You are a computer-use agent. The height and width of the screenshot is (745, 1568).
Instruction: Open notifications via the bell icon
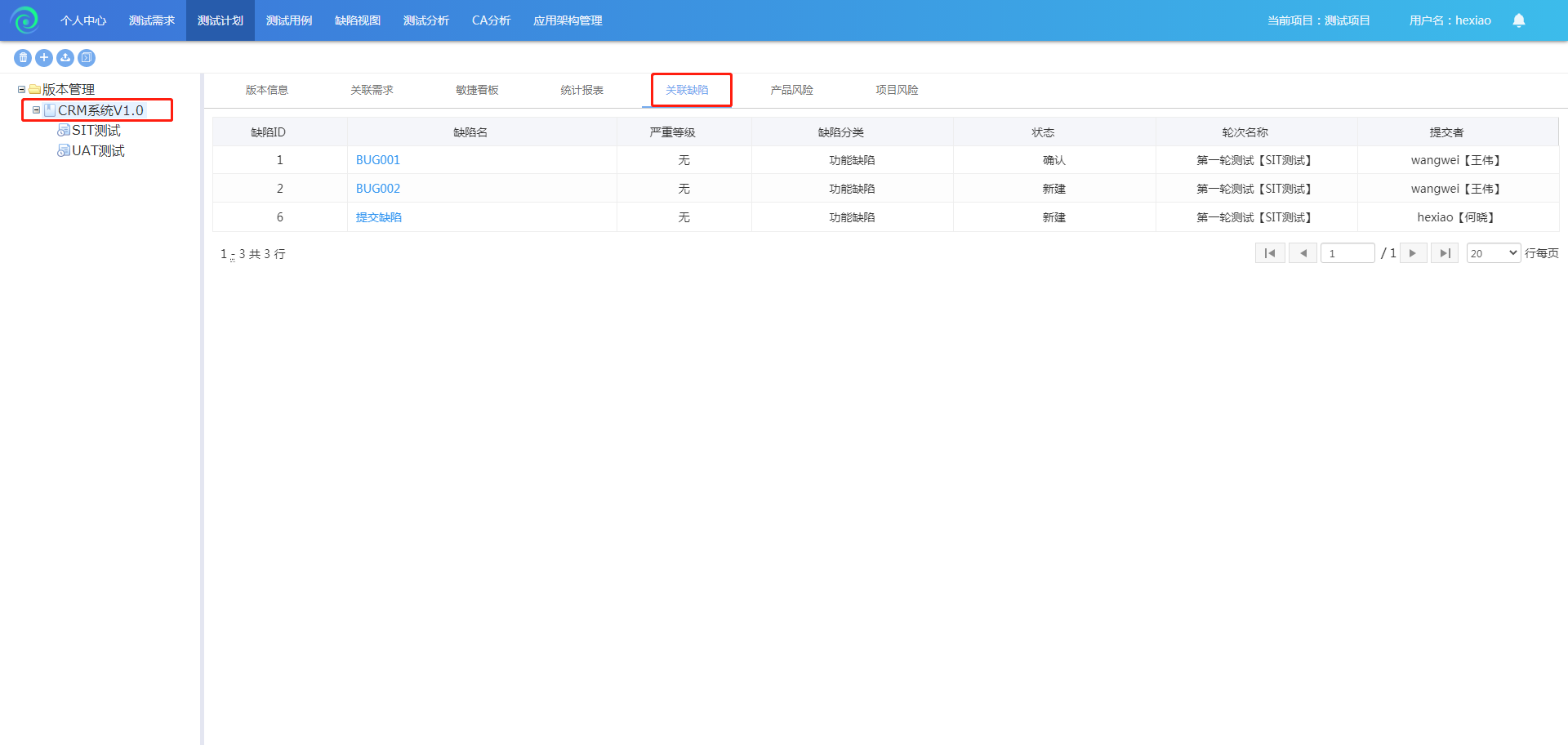1518,20
